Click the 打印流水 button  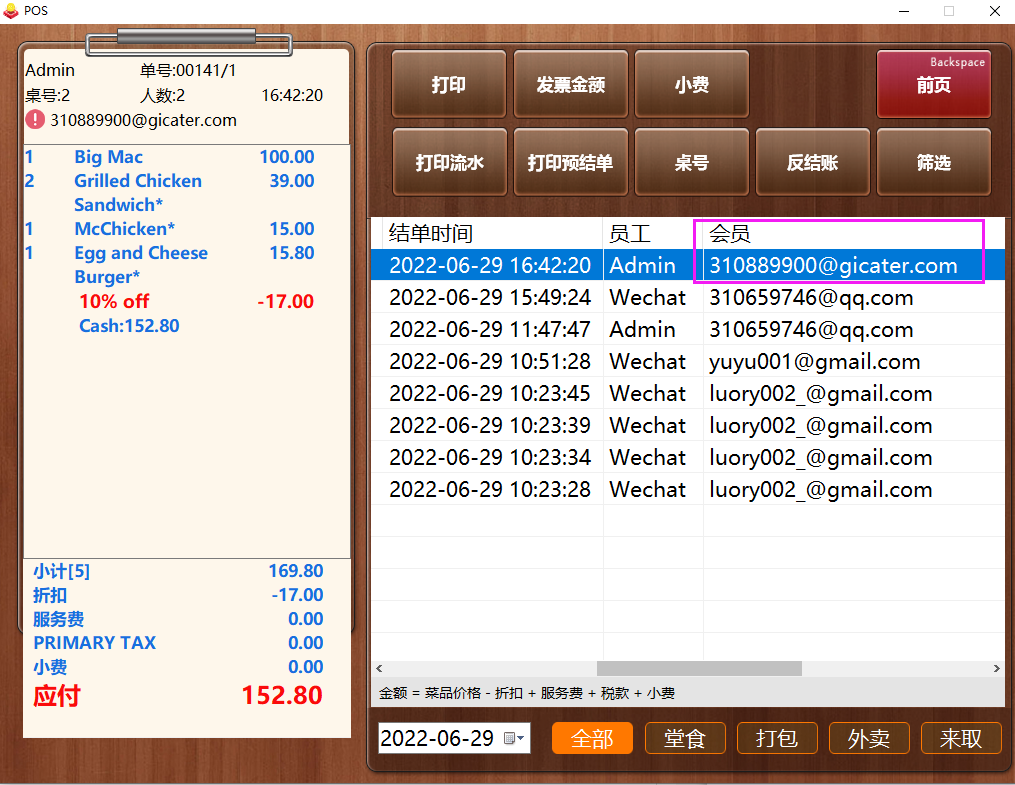coord(449,162)
